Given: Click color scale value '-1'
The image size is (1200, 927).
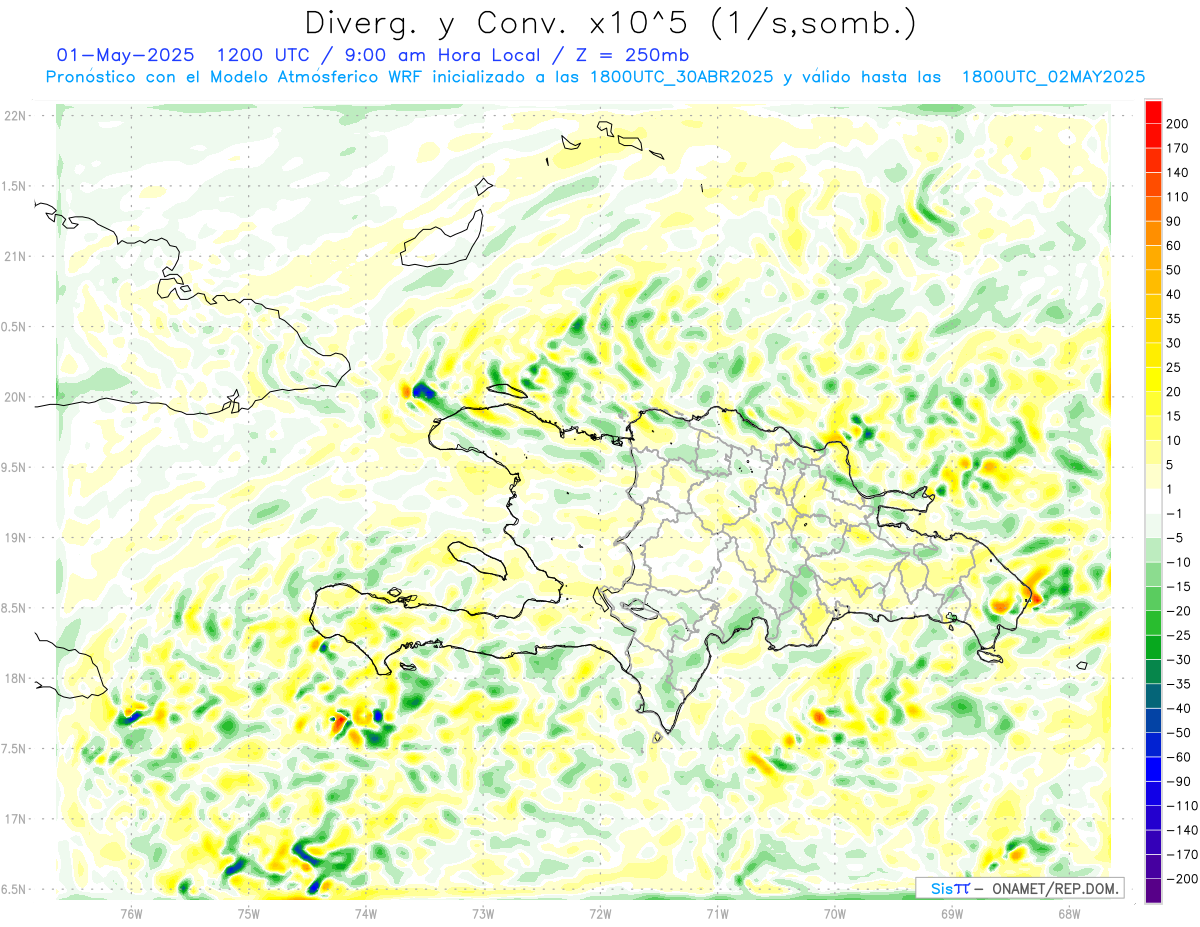Looking at the screenshot, I should (1175, 513).
